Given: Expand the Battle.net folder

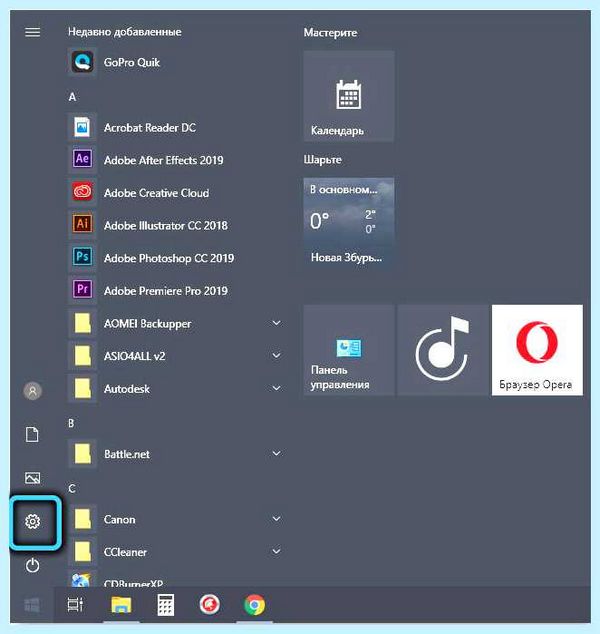Looking at the screenshot, I should pos(277,453).
